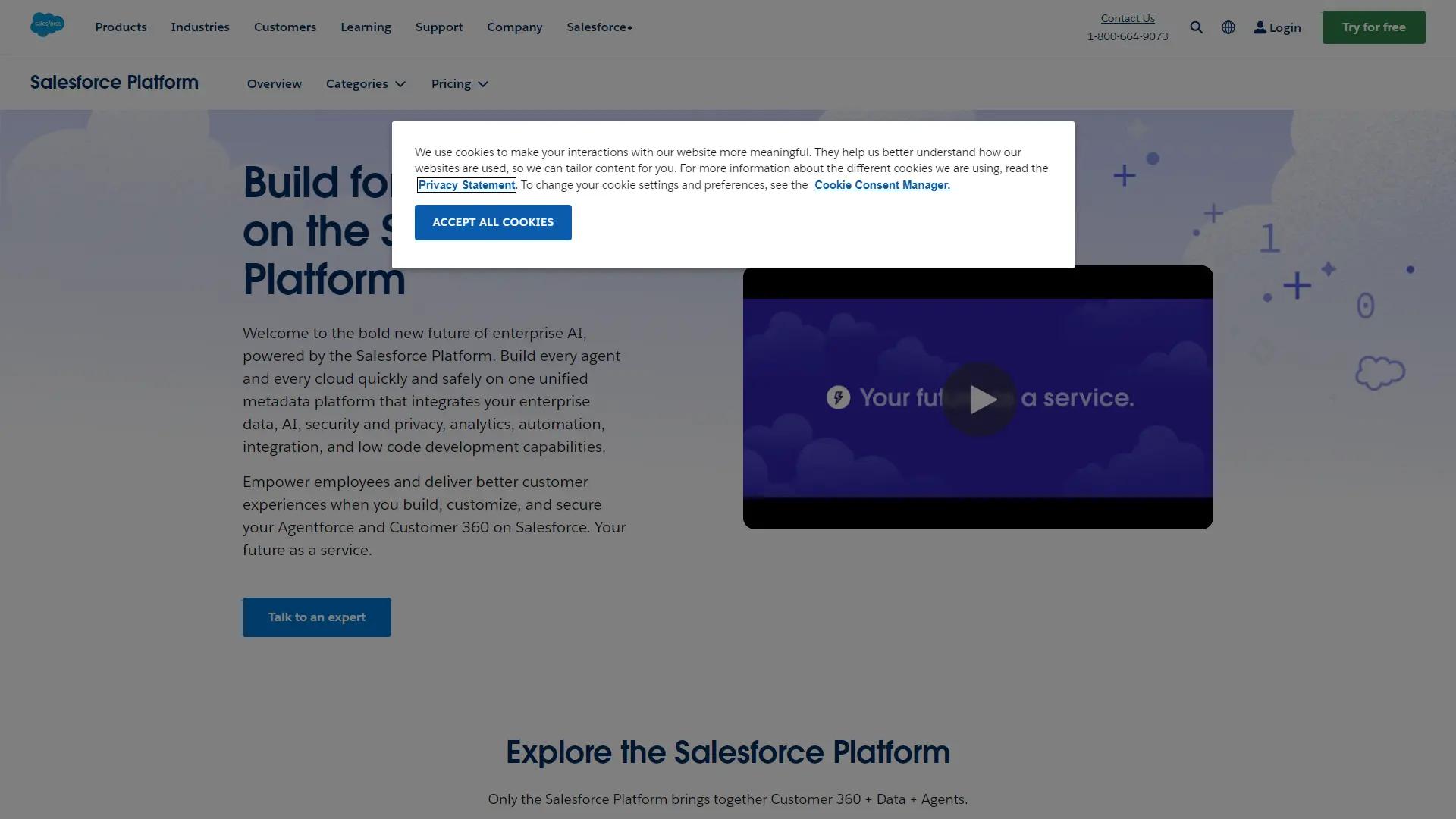Viewport: 1456px width, 819px height.
Task: Open the Products menu
Action: pyautogui.click(x=121, y=27)
